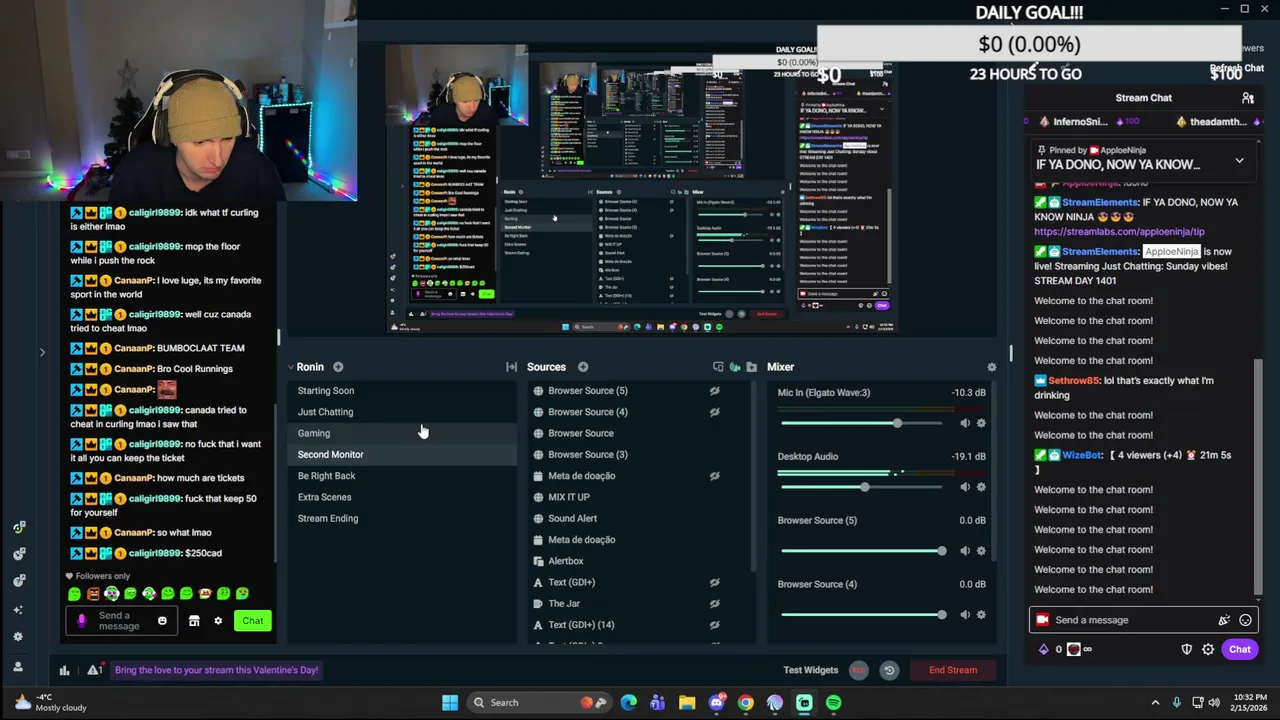Open Google Chrome from the taskbar

point(745,703)
